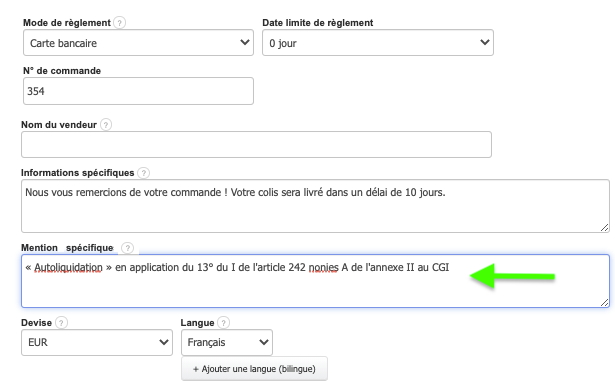
Task: Open help for Mode de règlement
Action: [x=119, y=23]
